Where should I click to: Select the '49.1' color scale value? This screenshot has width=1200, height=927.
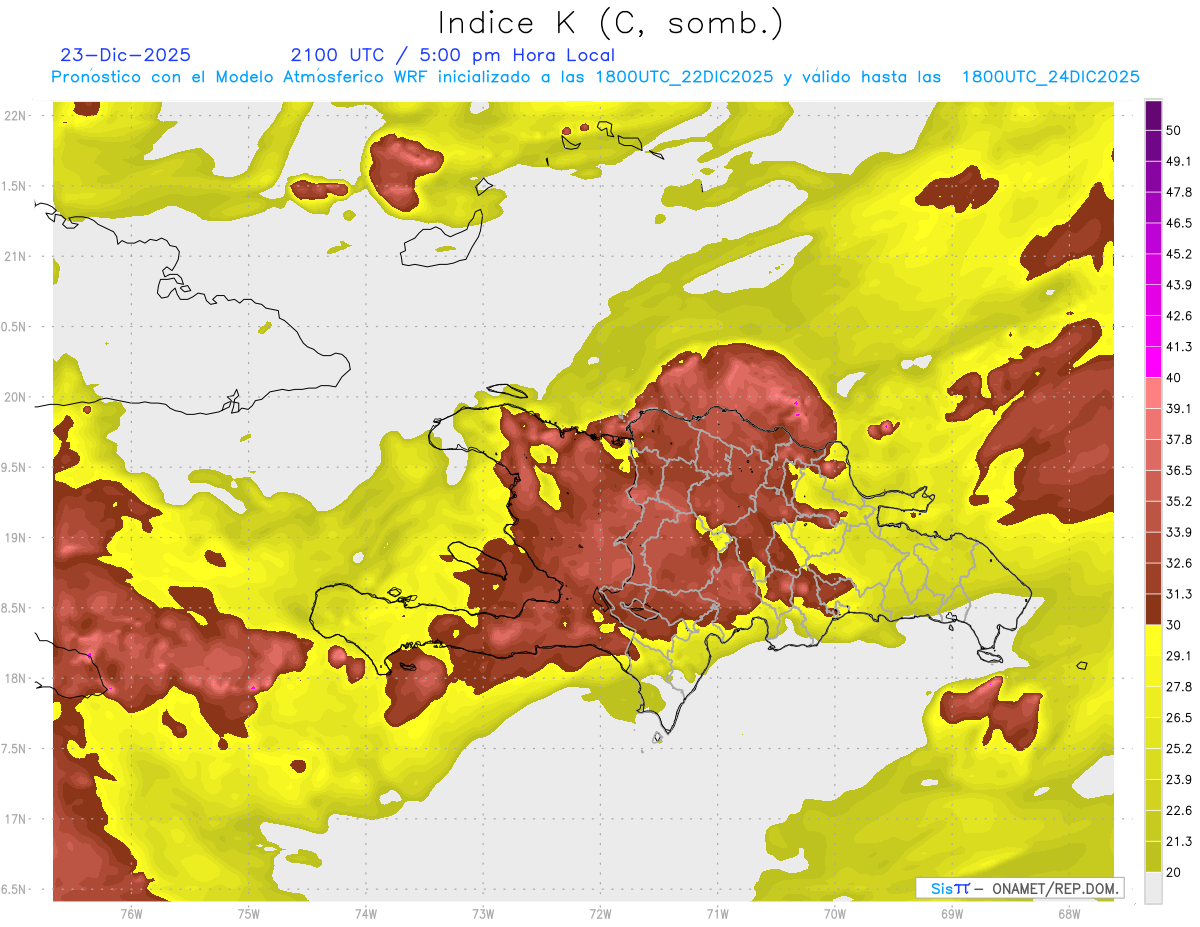(x=1179, y=161)
